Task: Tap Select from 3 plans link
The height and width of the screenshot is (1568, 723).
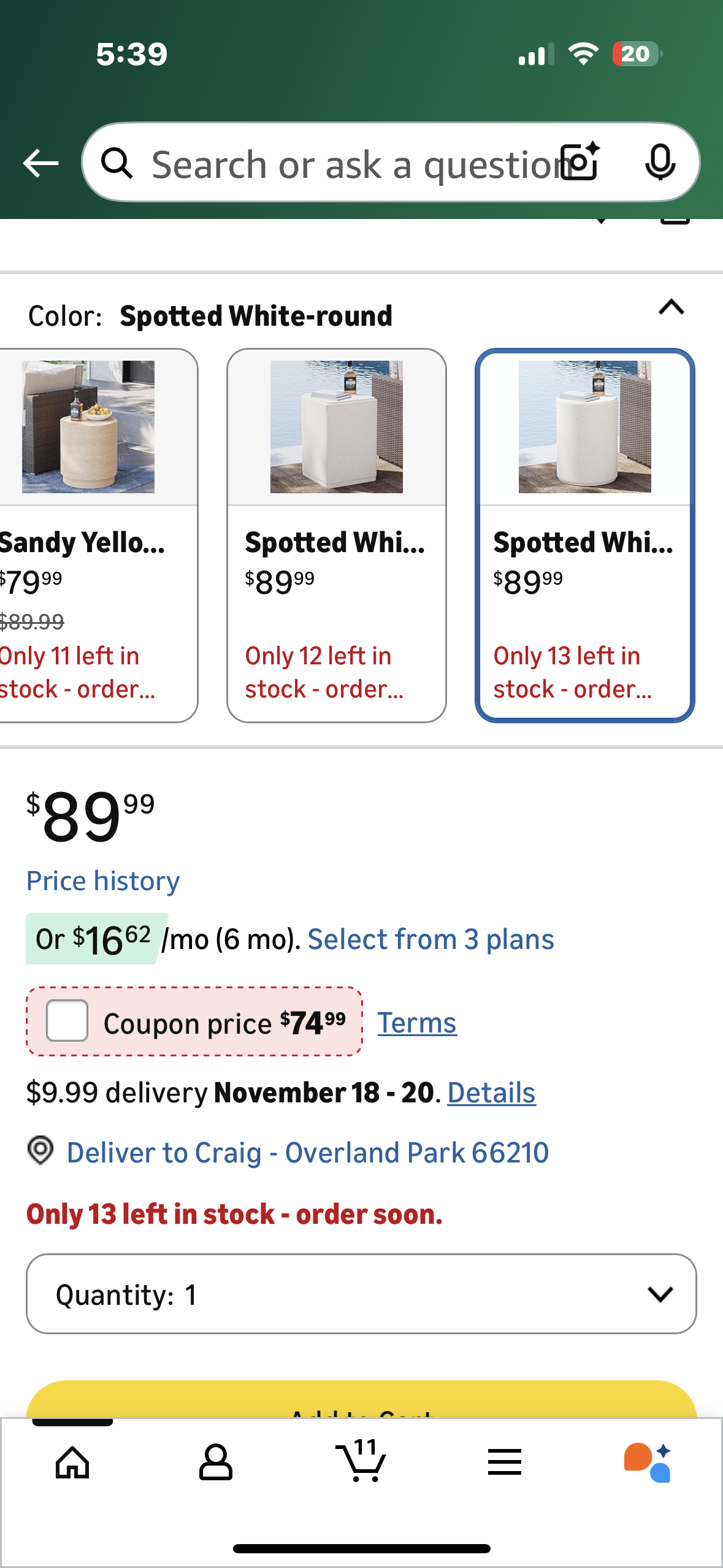Action: click(x=430, y=939)
